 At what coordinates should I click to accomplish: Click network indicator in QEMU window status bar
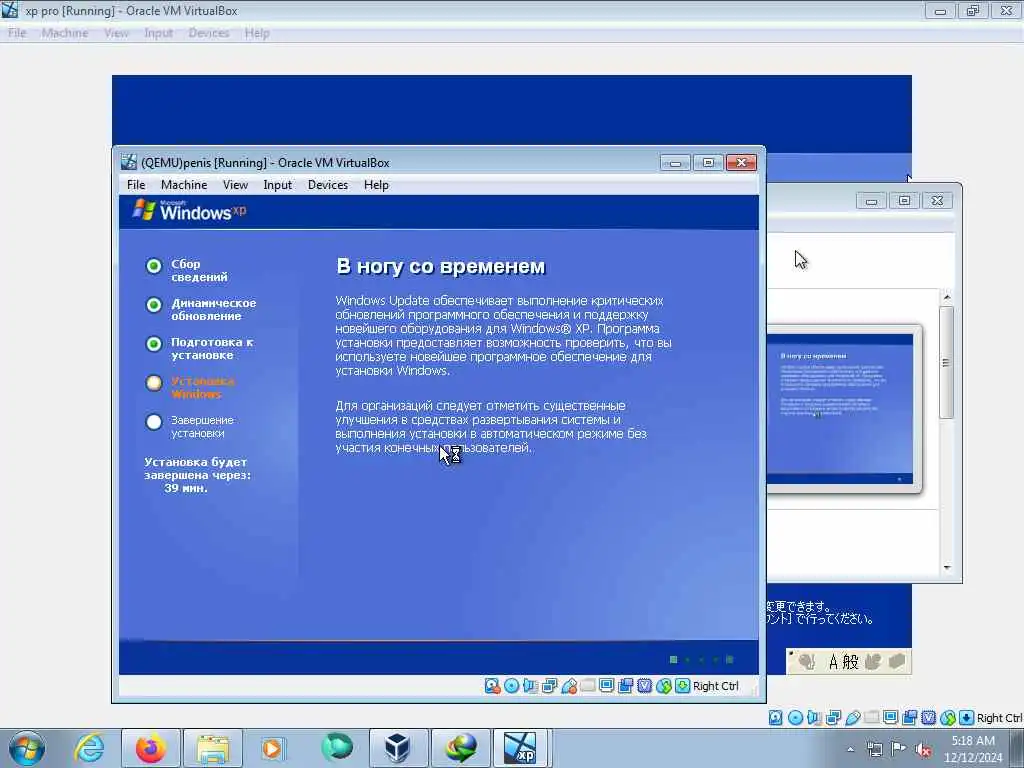tap(549, 686)
